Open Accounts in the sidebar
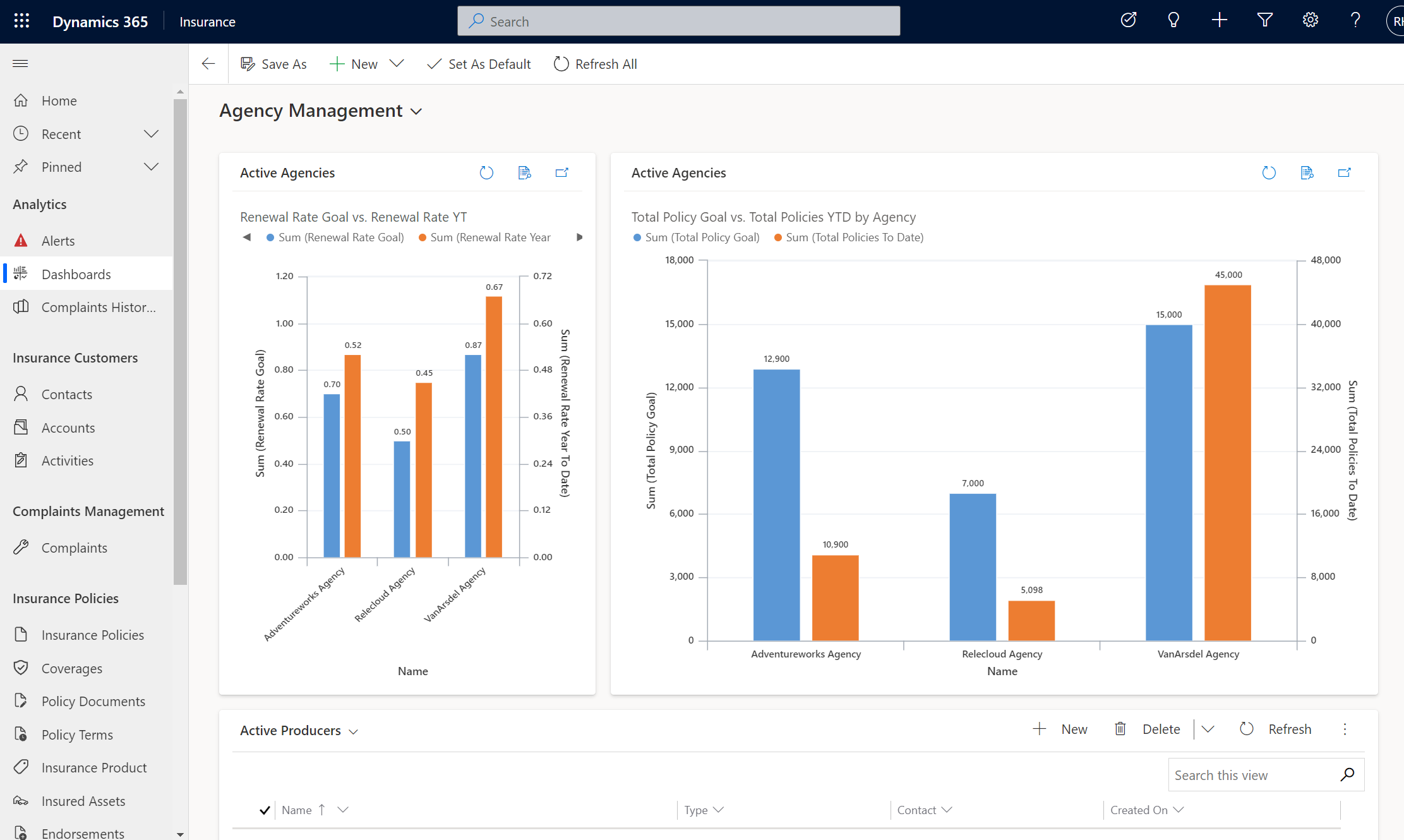Image resolution: width=1404 pixels, height=840 pixels. [x=87, y=428]
